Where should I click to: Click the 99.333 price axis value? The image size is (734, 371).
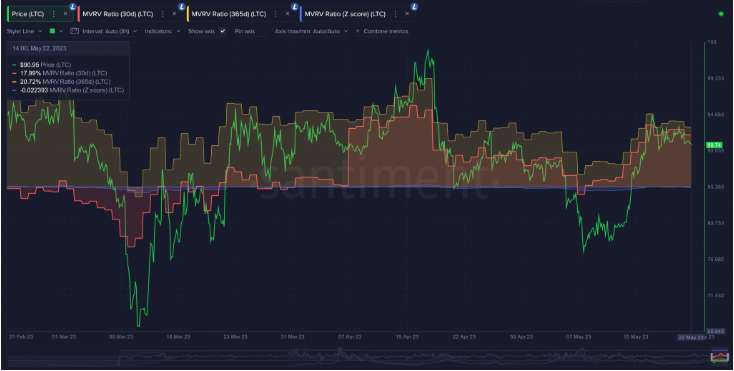(x=715, y=78)
